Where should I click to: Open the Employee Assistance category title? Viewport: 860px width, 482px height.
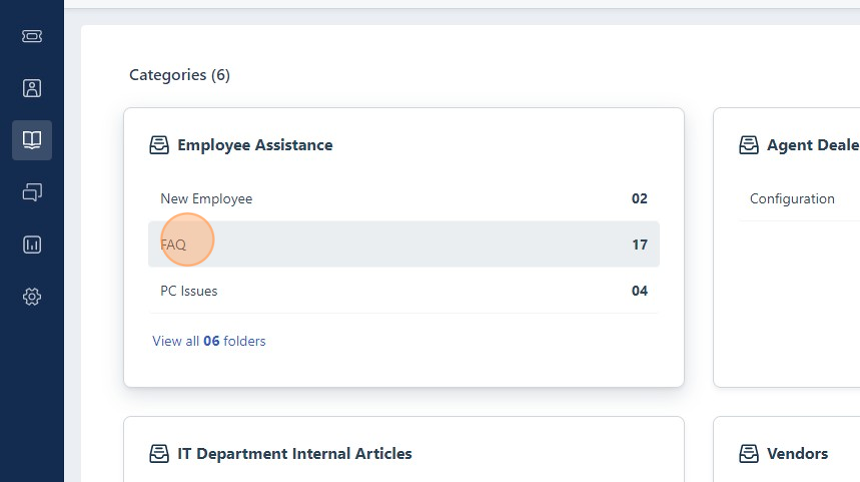255,145
